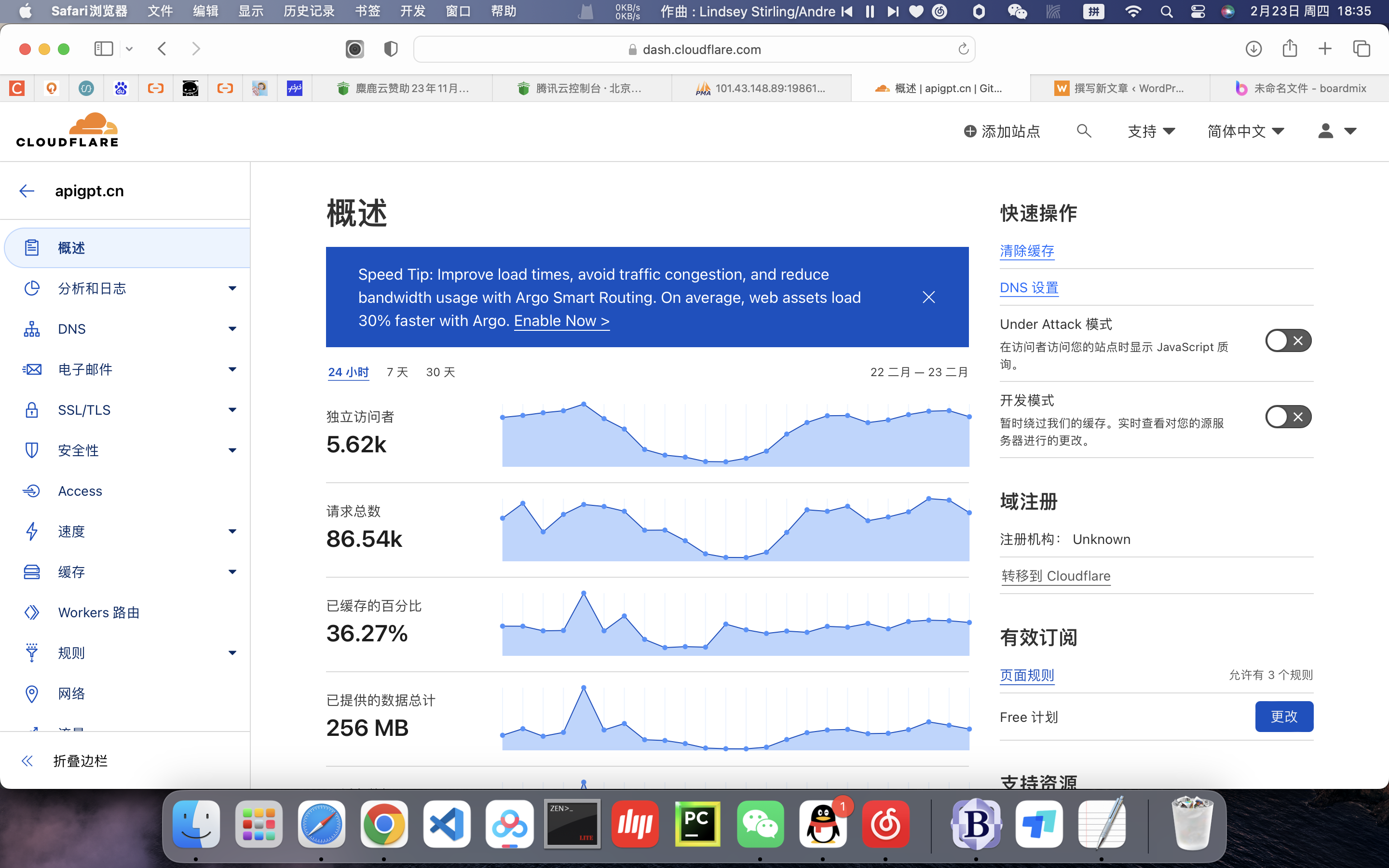The image size is (1389, 868).
Task: Click the 电子邮件 envelope icon
Action: click(x=31, y=369)
